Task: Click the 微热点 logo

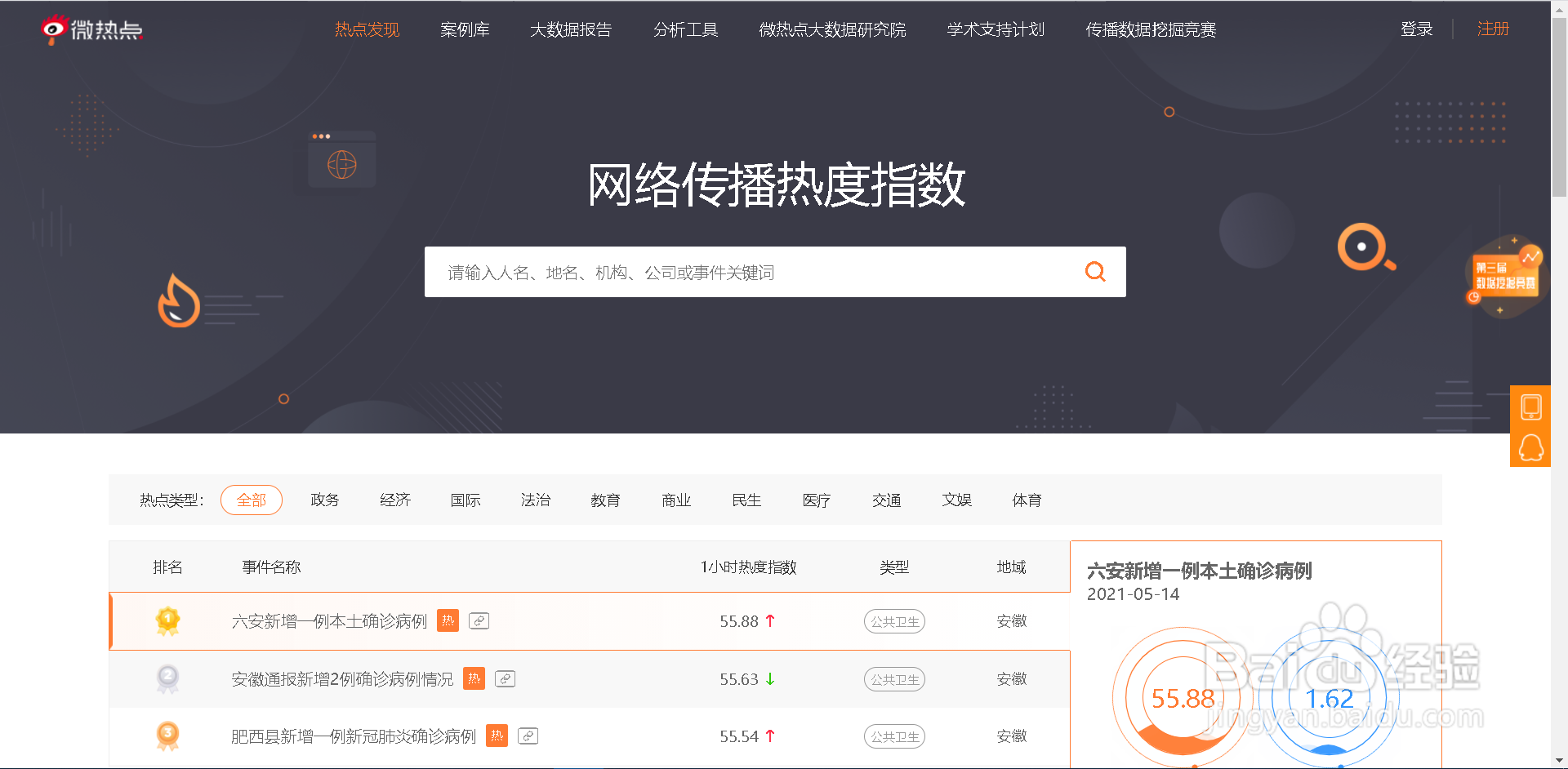Action: tap(91, 30)
